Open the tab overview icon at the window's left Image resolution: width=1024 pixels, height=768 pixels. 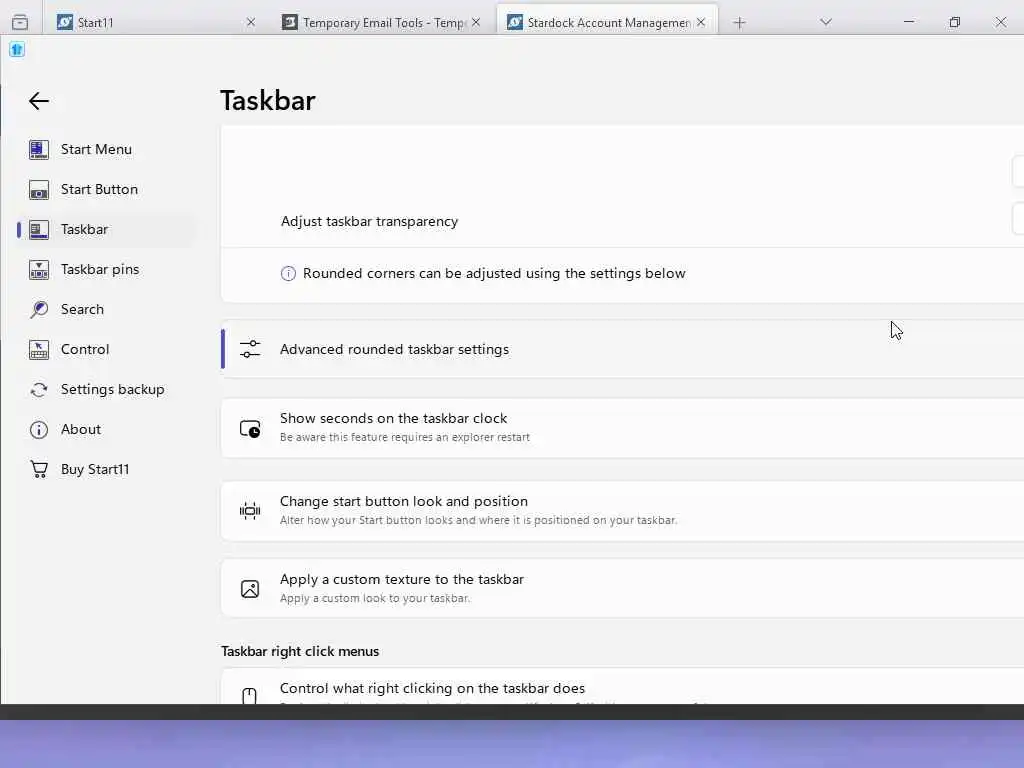(x=20, y=22)
